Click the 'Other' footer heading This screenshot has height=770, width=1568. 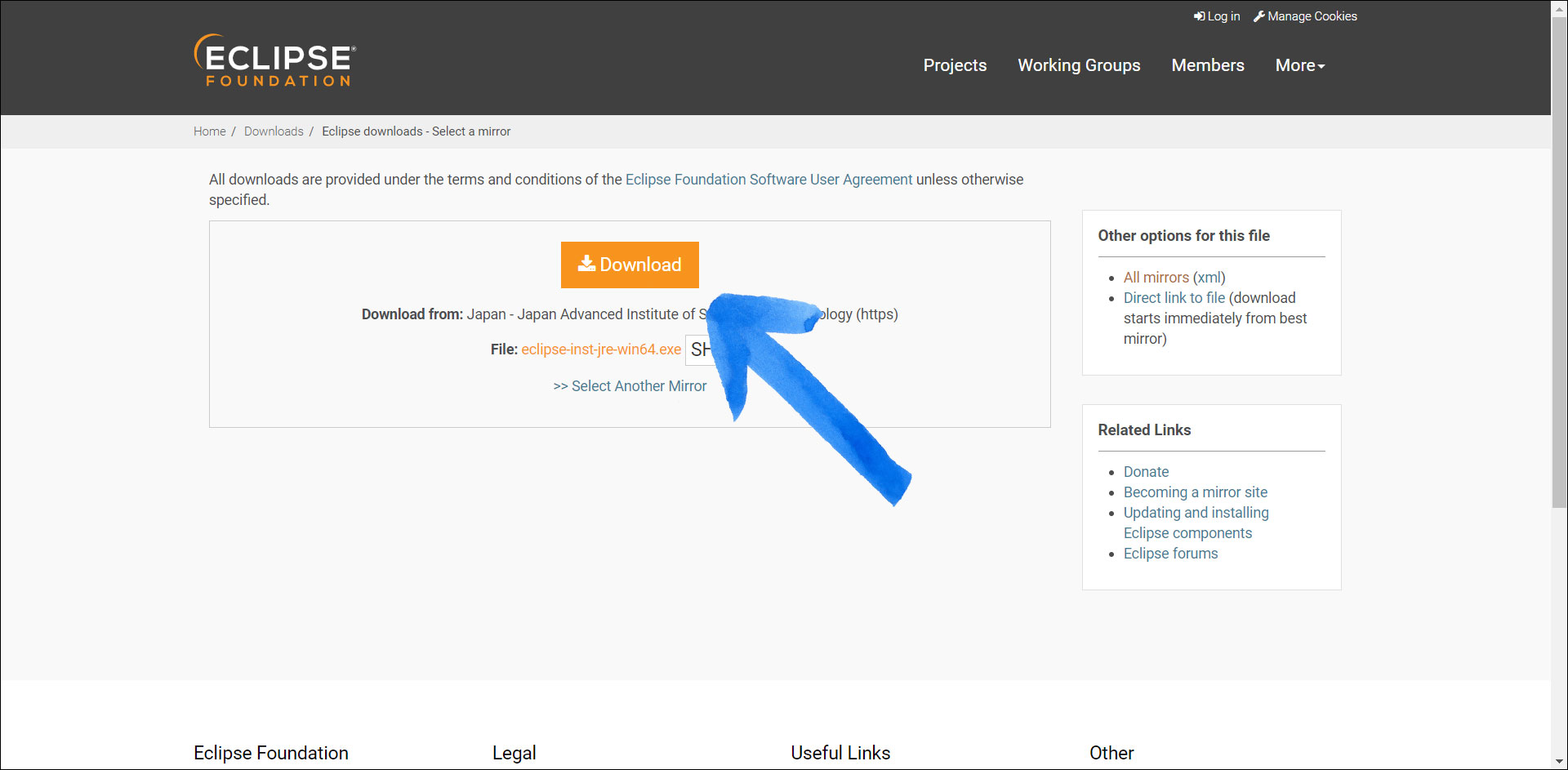1111,753
